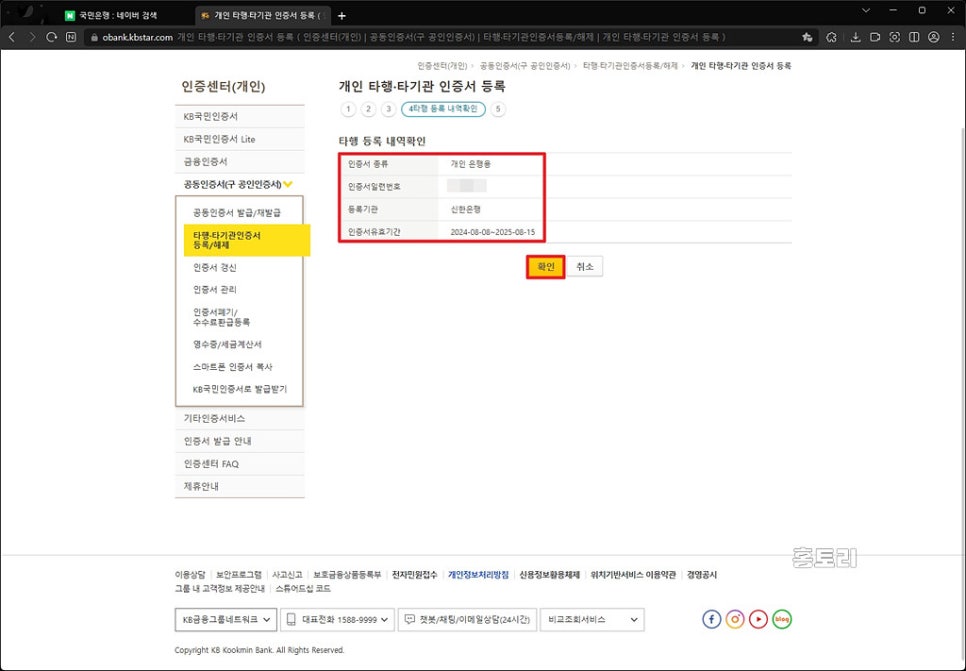The height and width of the screenshot is (671, 966).
Task: Open the KB YouTube channel icon
Action: [x=759, y=619]
